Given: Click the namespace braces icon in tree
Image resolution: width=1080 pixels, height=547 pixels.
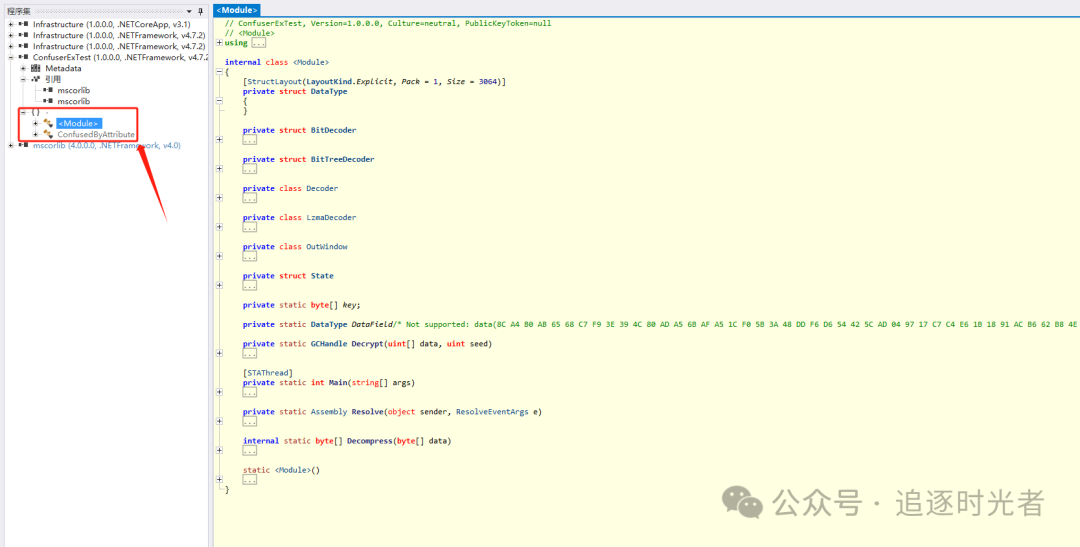Looking at the screenshot, I should pyautogui.click(x=36, y=112).
